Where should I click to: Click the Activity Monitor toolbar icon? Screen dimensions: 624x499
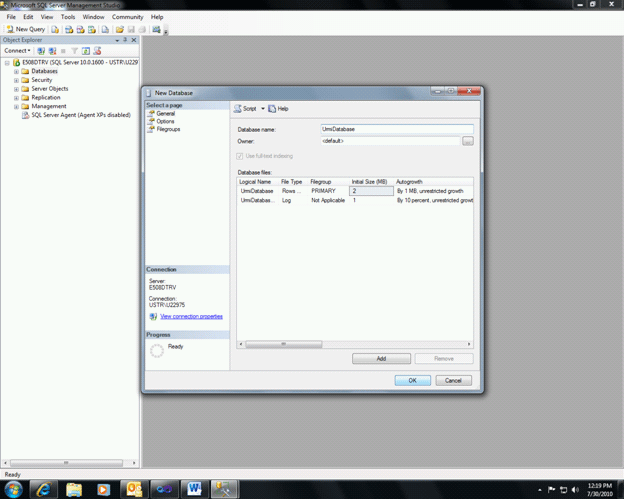pyautogui.click(x=156, y=29)
